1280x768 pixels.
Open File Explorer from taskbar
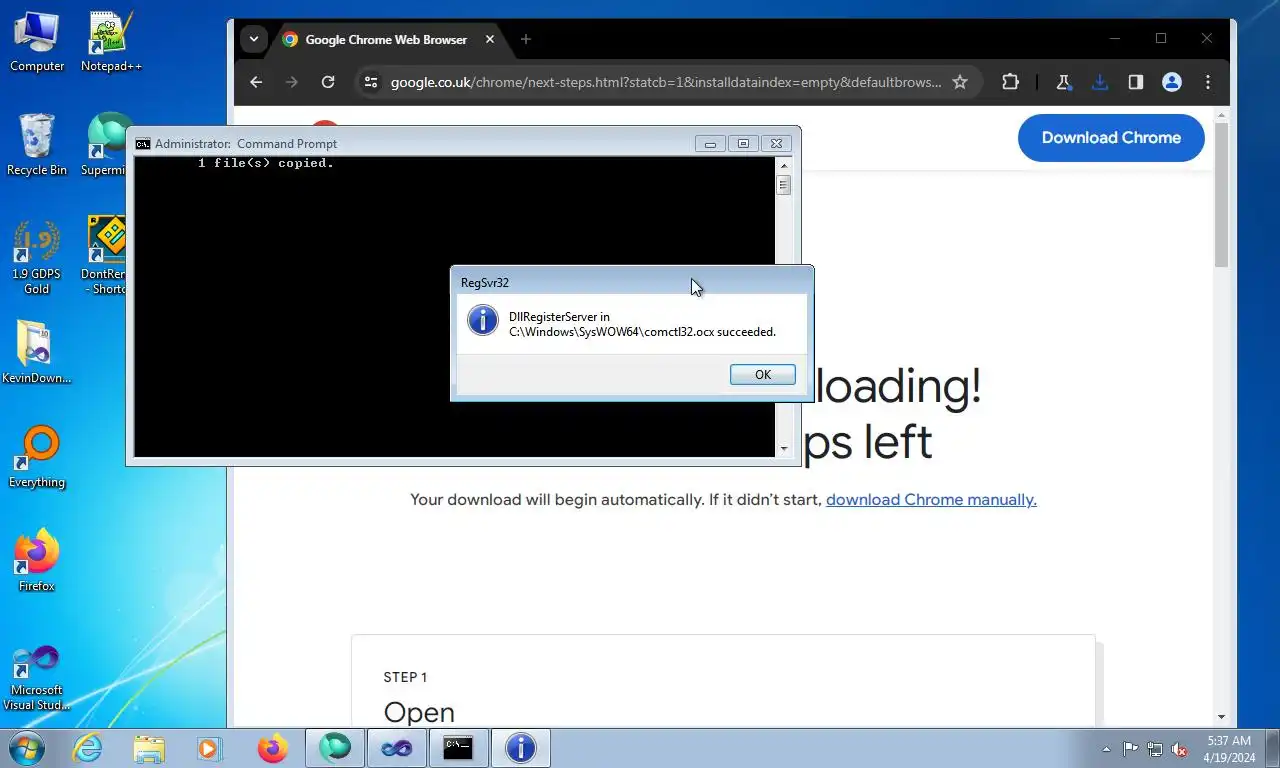[149, 748]
